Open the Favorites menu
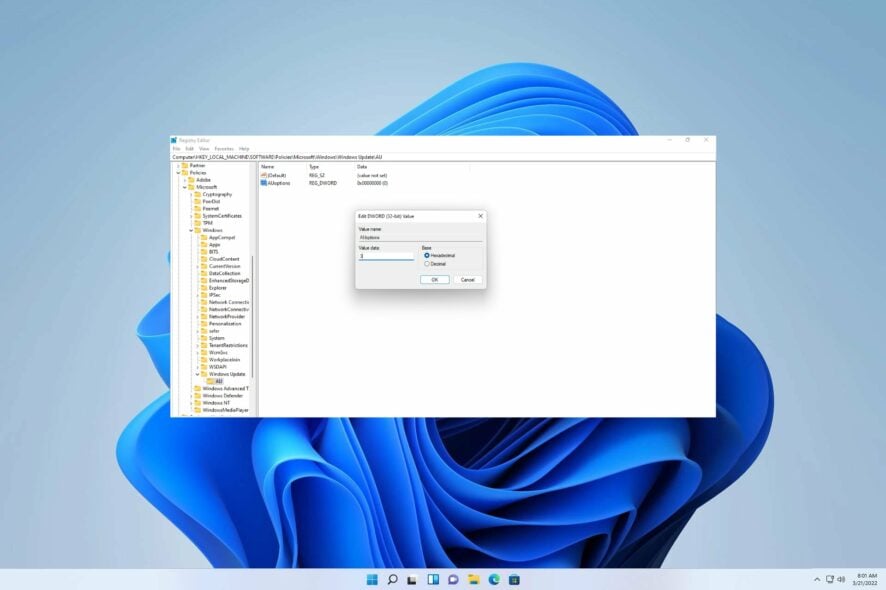The height and width of the screenshot is (590, 886). (224, 149)
